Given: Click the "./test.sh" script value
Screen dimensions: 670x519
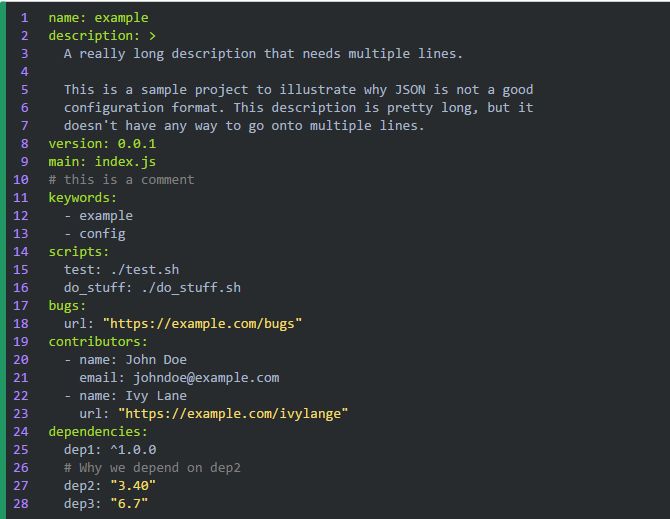Looking at the screenshot, I should [144, 269].
